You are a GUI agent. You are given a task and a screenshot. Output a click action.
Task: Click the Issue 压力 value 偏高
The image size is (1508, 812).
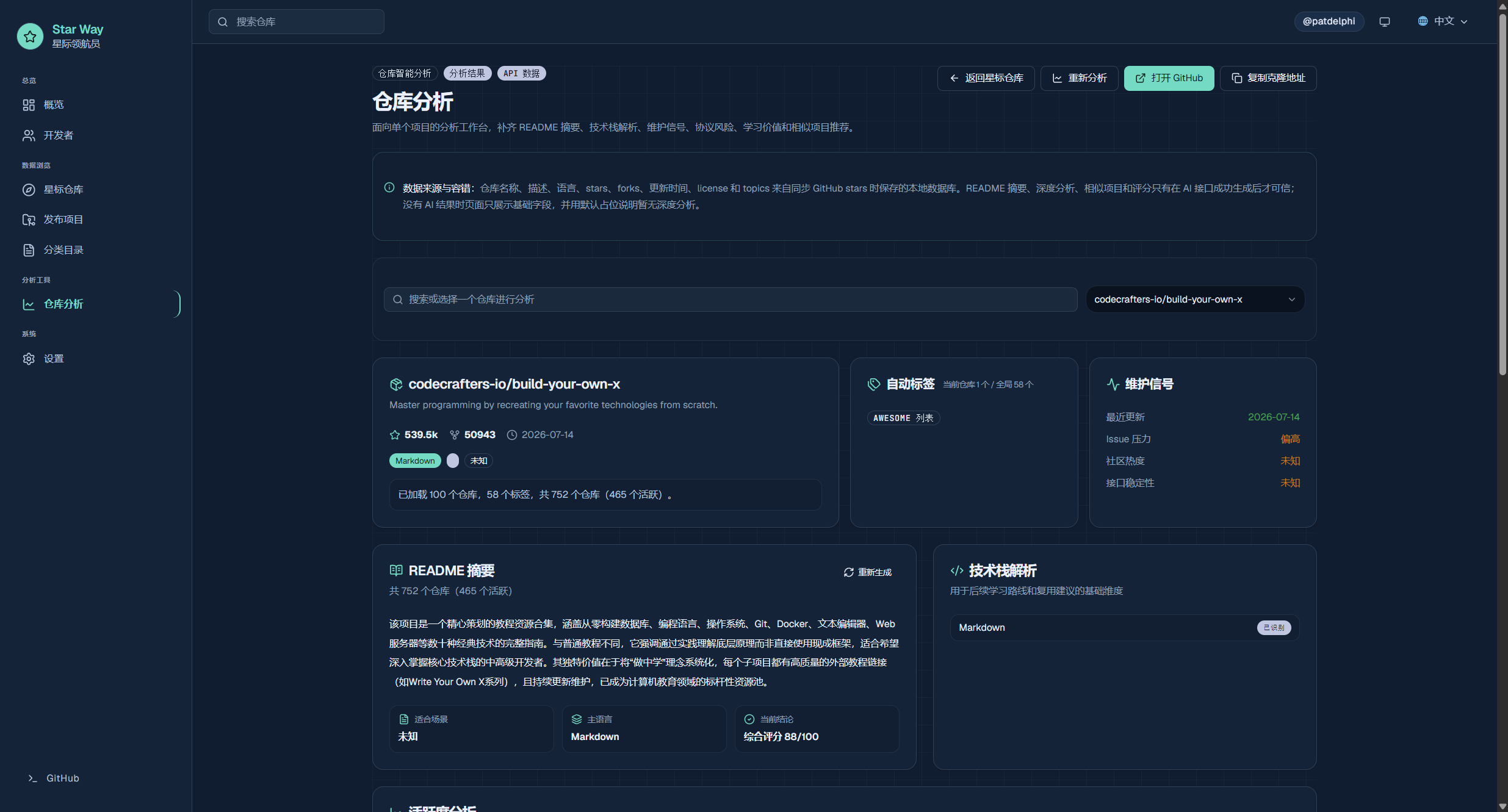pos(1290,439)
